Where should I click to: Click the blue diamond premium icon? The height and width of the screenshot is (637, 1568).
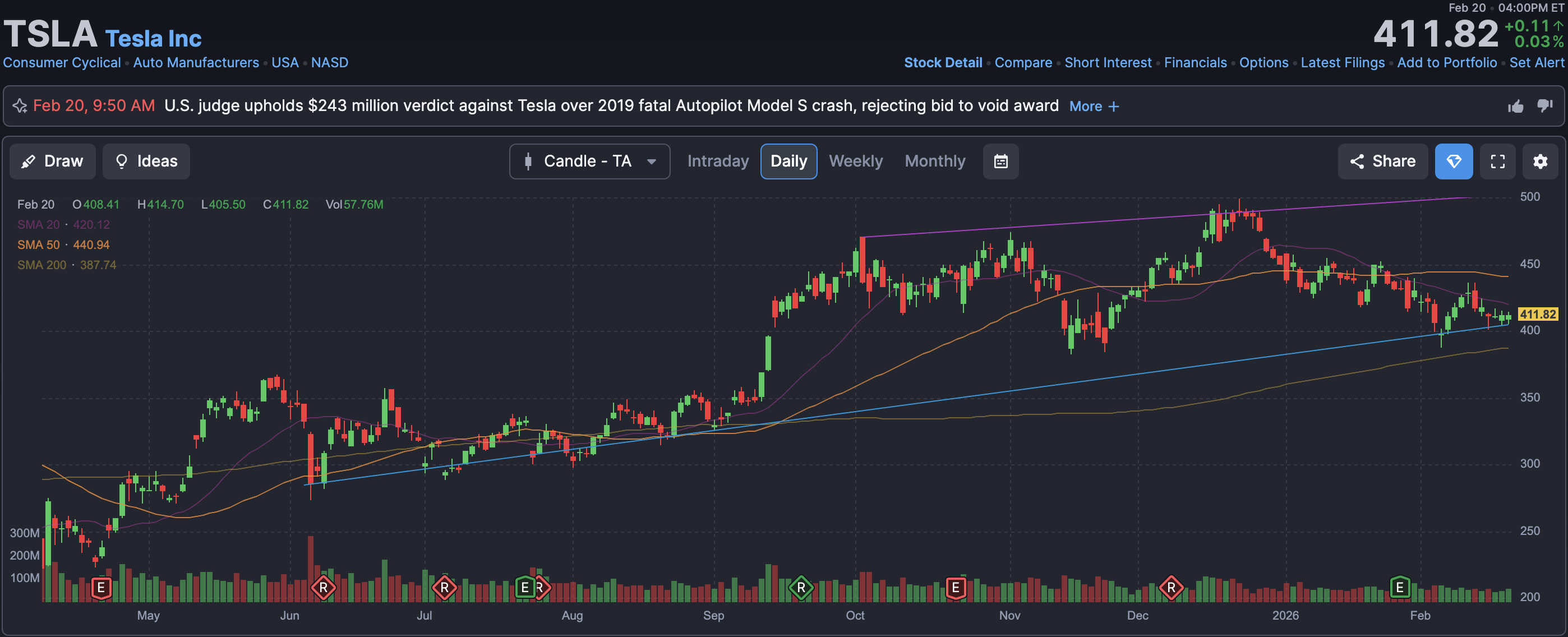(x=1454, y=161)
